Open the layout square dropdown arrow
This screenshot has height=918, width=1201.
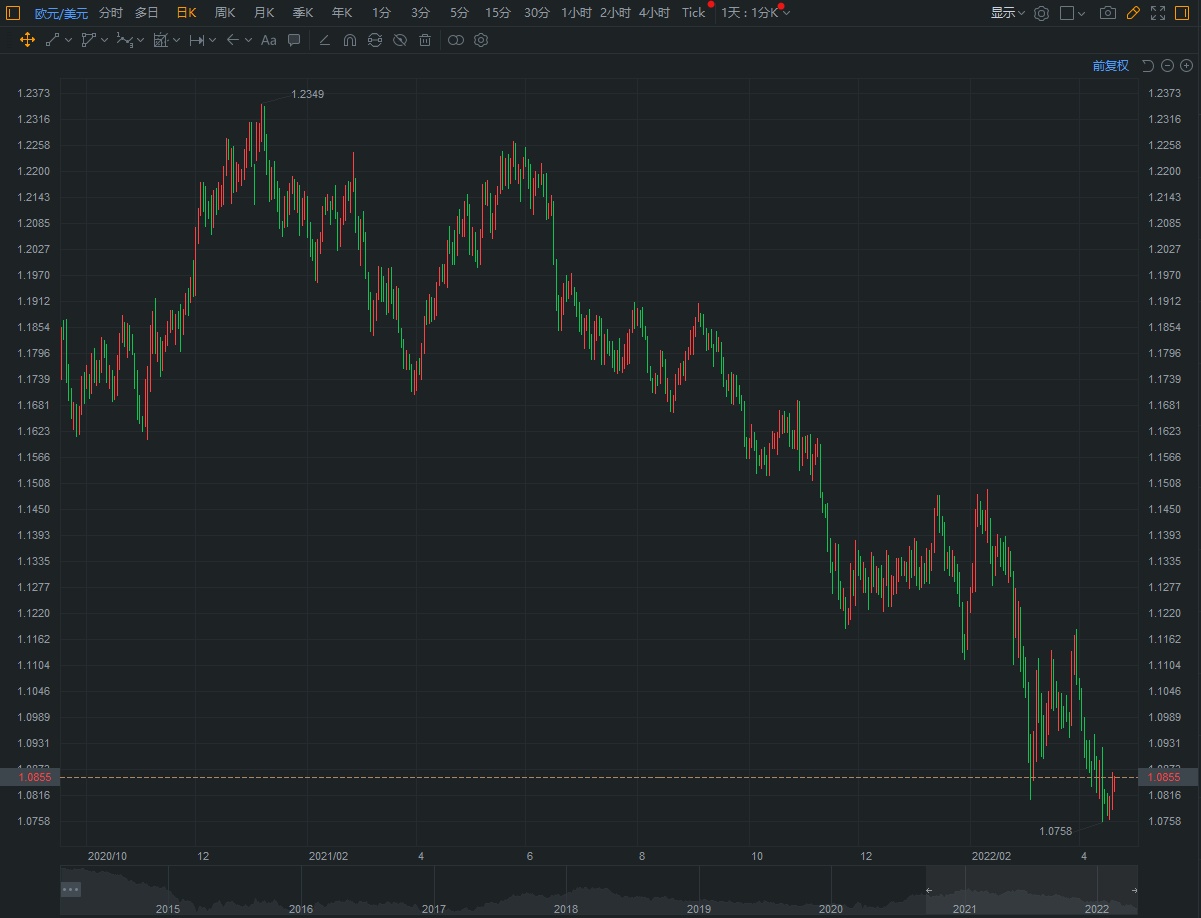(1082, 13)
